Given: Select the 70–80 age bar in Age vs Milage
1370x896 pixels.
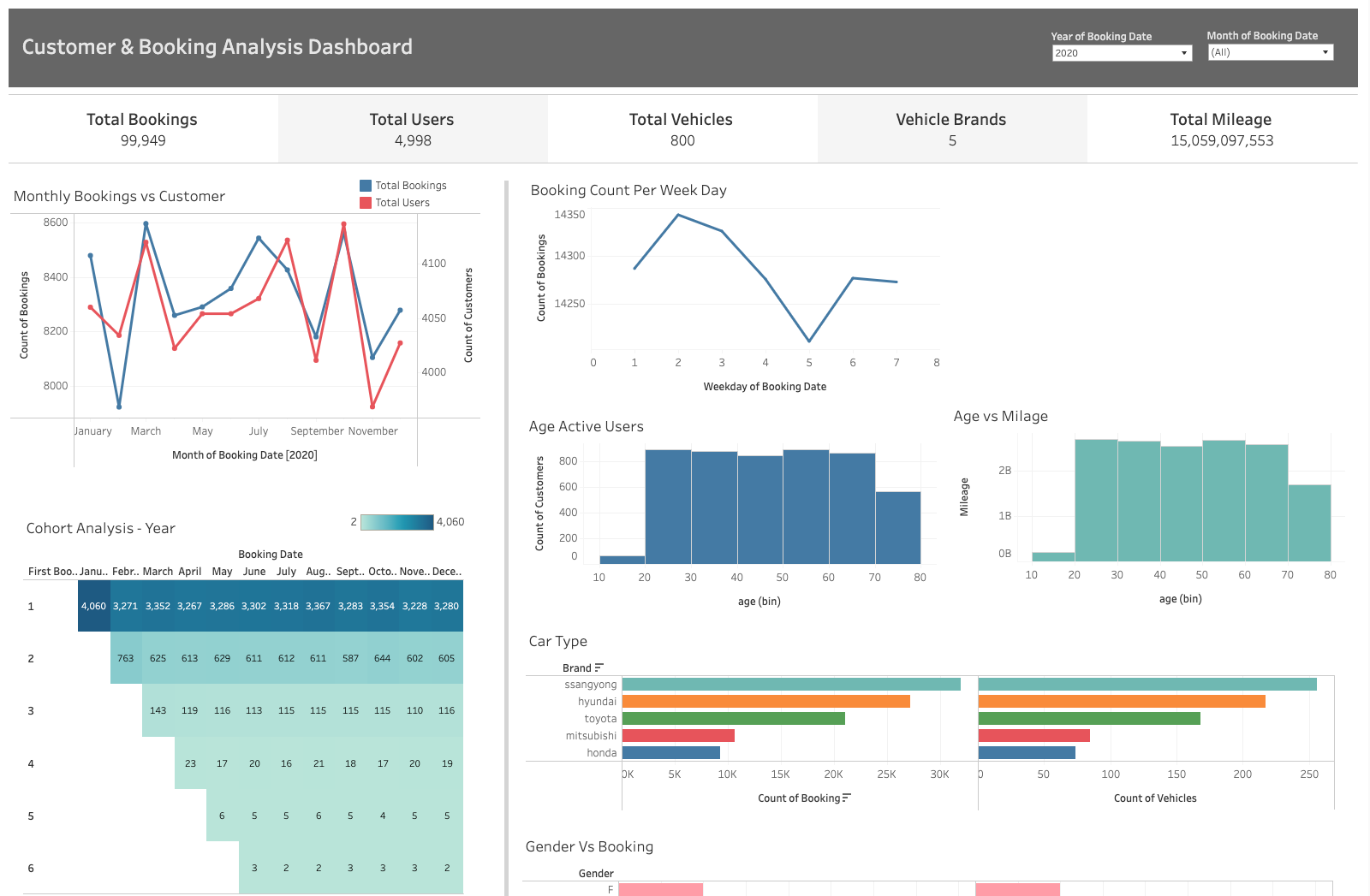Looking at the screenshot, I should [1309, 523].
